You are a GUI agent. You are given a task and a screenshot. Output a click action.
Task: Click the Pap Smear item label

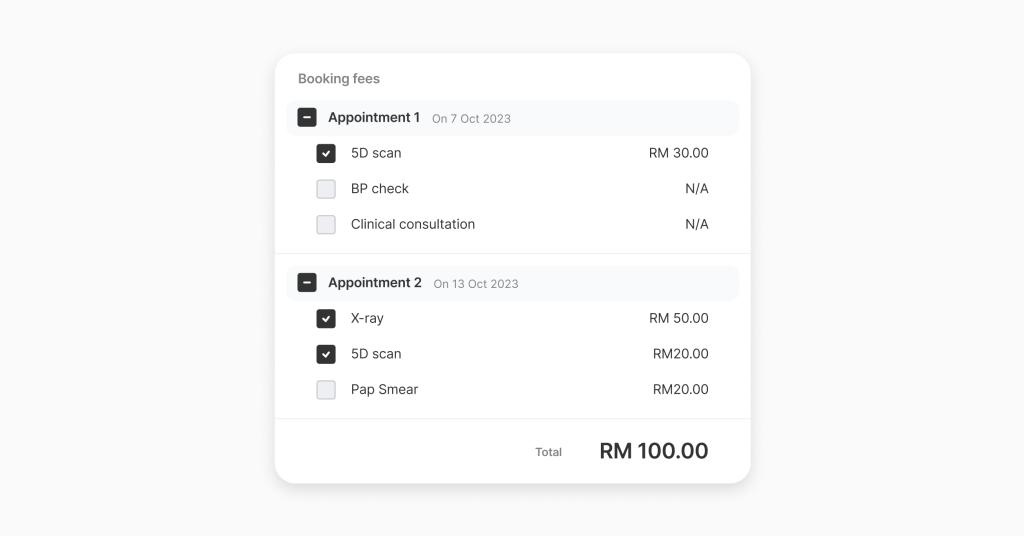pos(384,389)
